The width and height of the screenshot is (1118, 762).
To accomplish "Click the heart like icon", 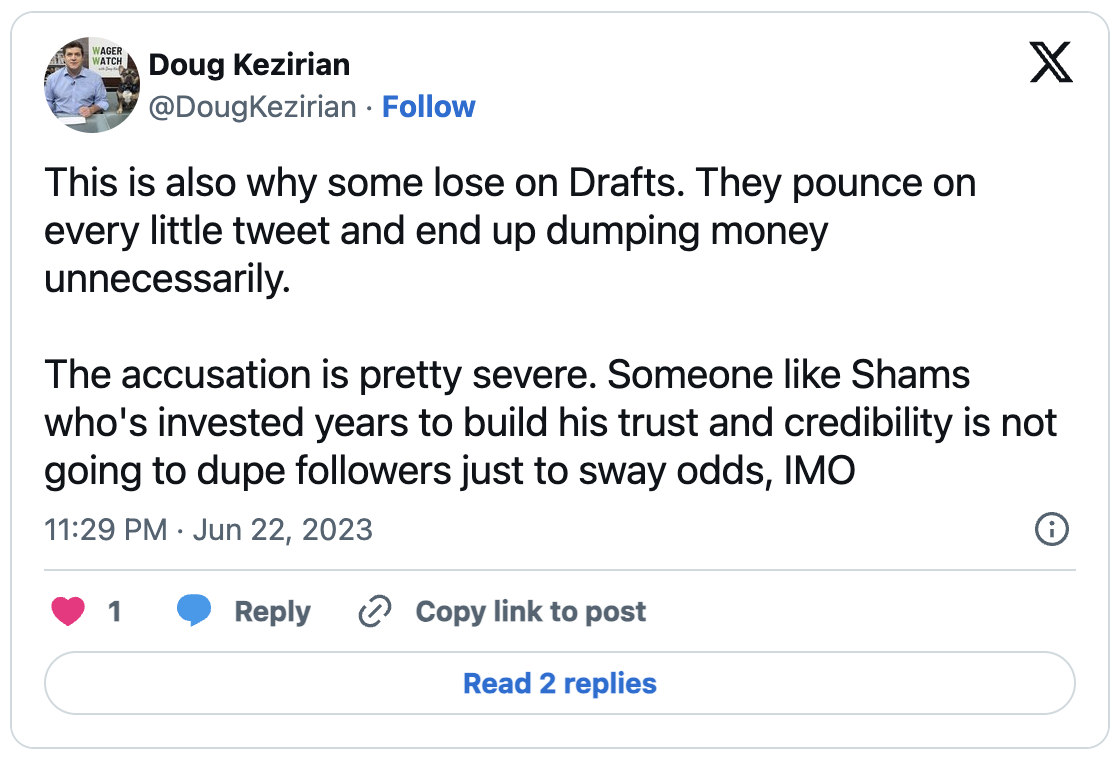I will click(x=68, y=611).
